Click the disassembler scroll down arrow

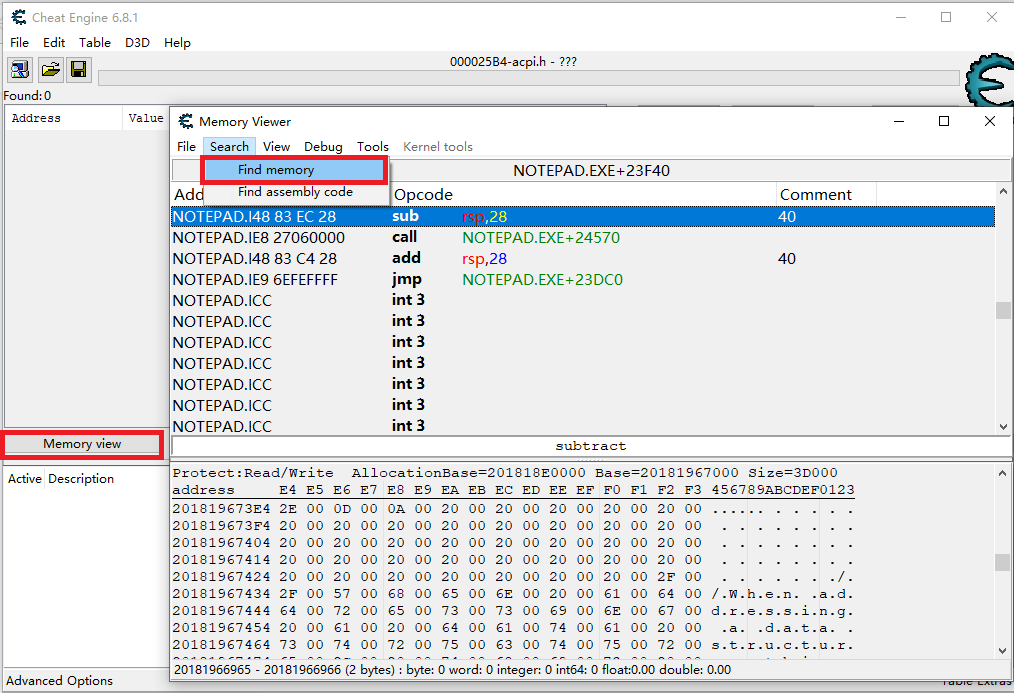1003,427
